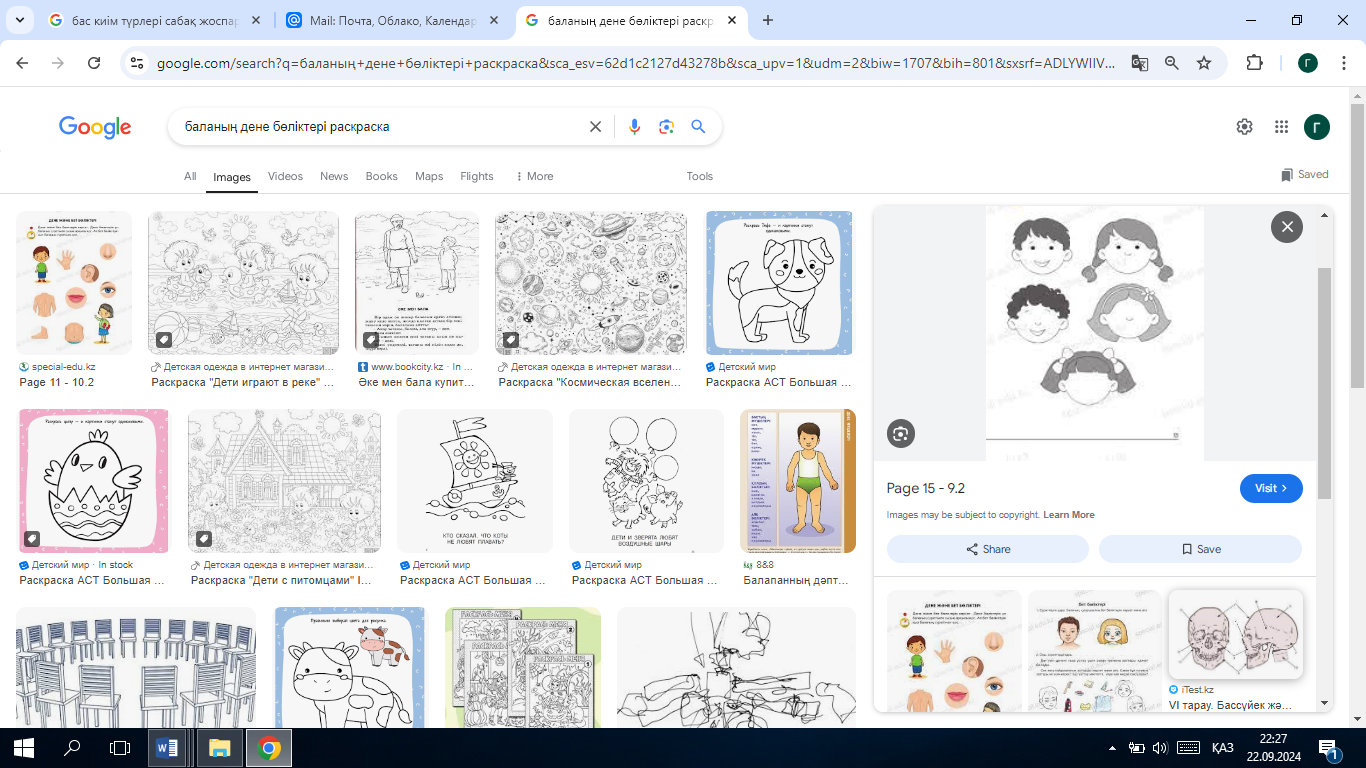Image resolution: width=1366 pixels, height=768 pixels.
Task: Go to the Google logo homepage
Action: (x=95, y=127)
